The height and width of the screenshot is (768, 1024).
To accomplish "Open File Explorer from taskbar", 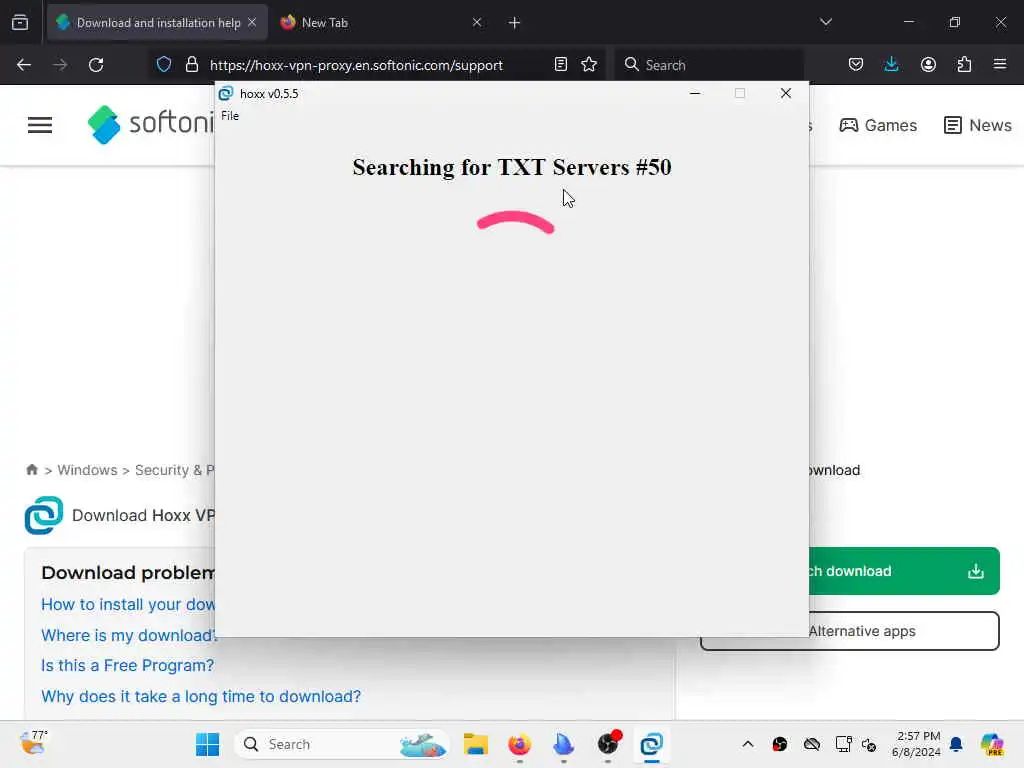I will pyautogui.click(x=475, y=744).
